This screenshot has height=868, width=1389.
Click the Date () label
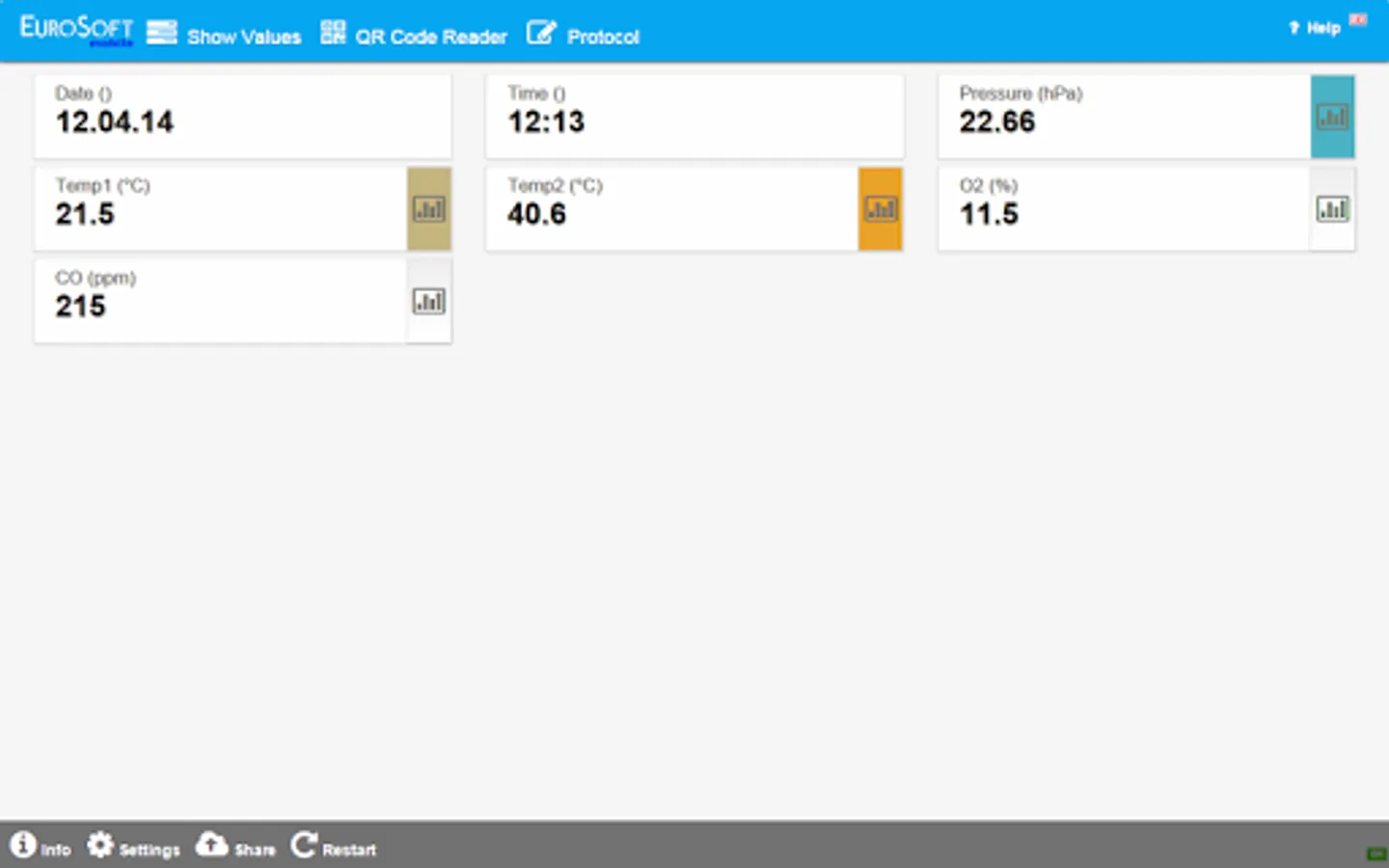tap(83, 94)
